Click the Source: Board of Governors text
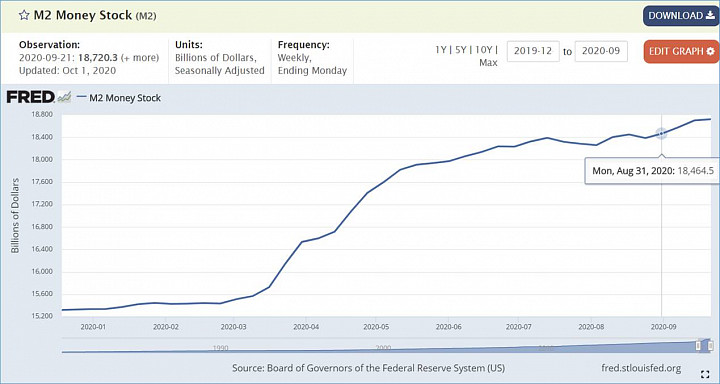 (368, 368)
